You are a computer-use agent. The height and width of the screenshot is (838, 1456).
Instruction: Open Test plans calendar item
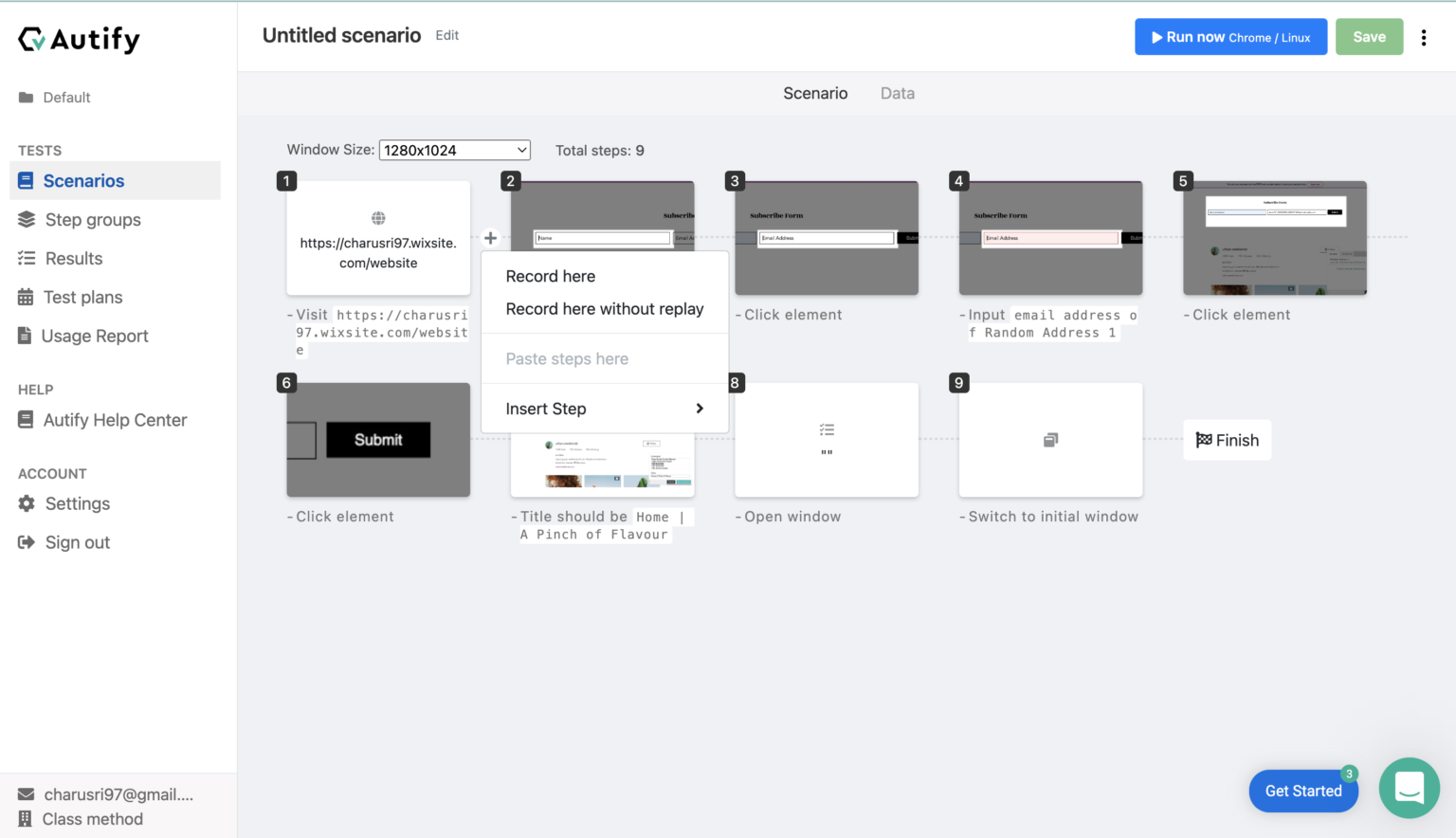coord(82,298)
